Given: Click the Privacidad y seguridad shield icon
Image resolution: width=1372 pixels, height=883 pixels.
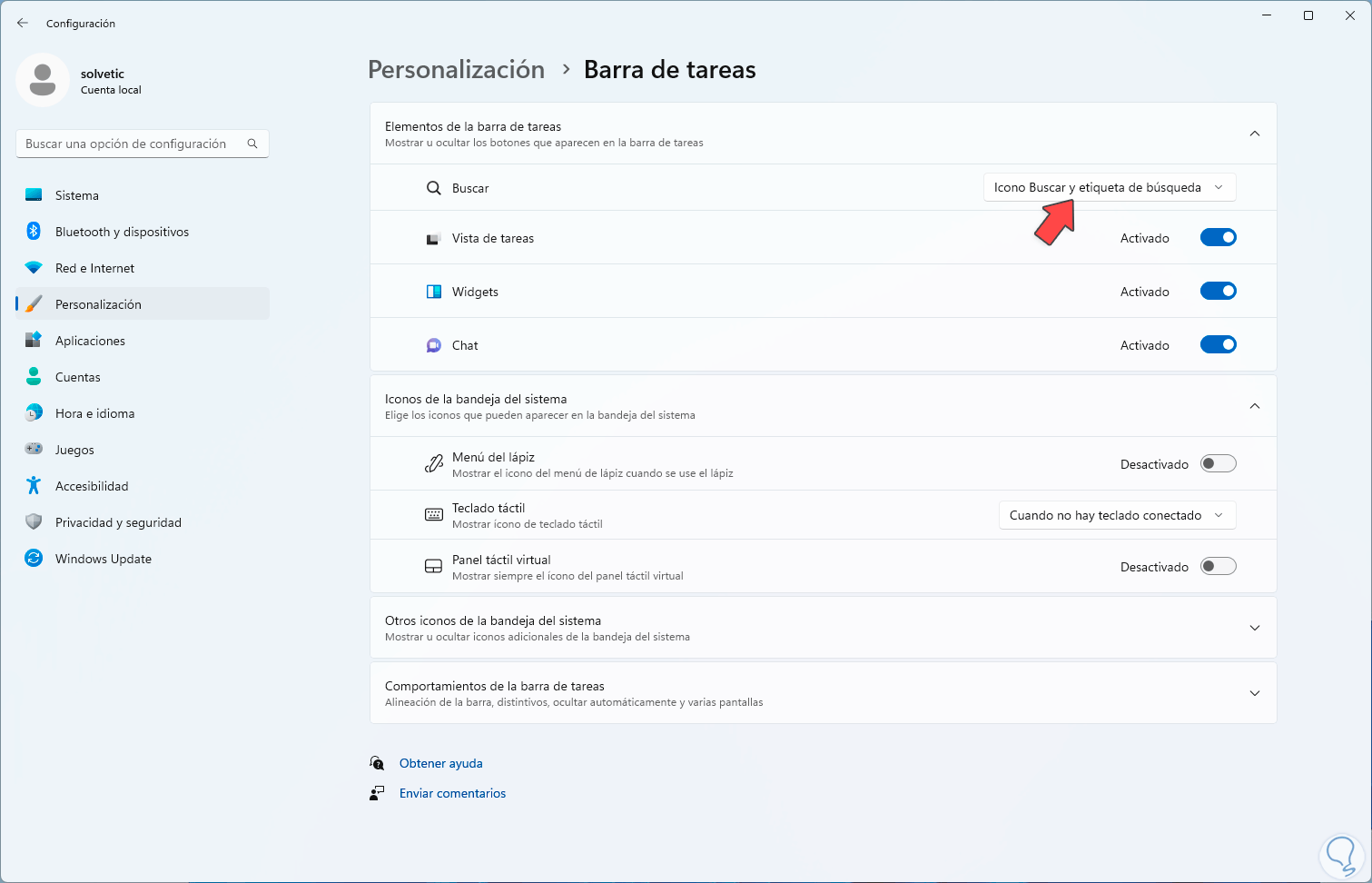Looking at the screenshot, I should coord(34,522).
